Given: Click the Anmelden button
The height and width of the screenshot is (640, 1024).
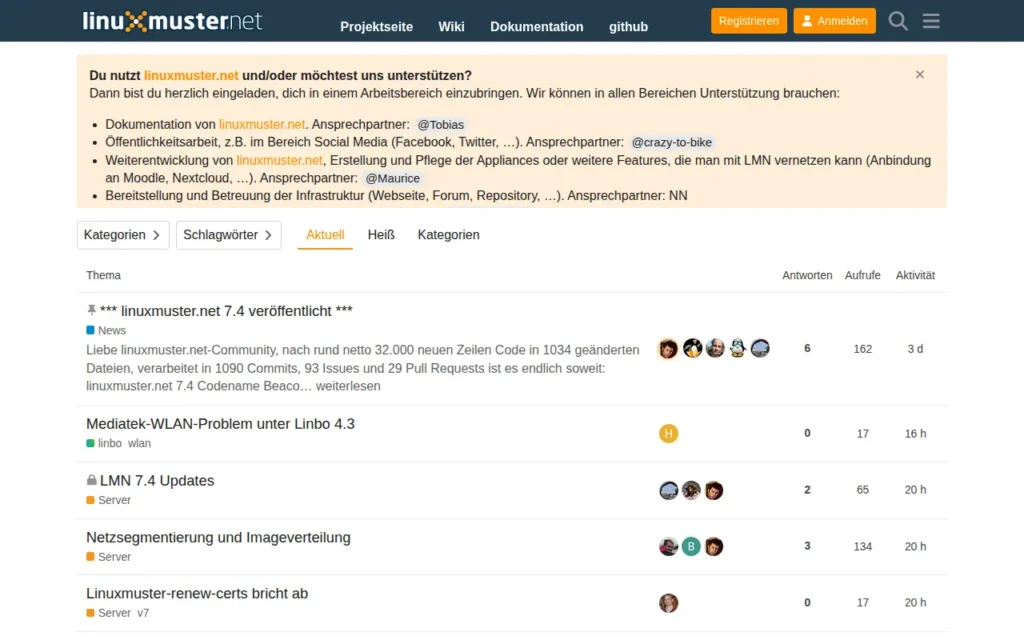Looking at the screenshot, I should pyautogui.click(x=834, y=21).
